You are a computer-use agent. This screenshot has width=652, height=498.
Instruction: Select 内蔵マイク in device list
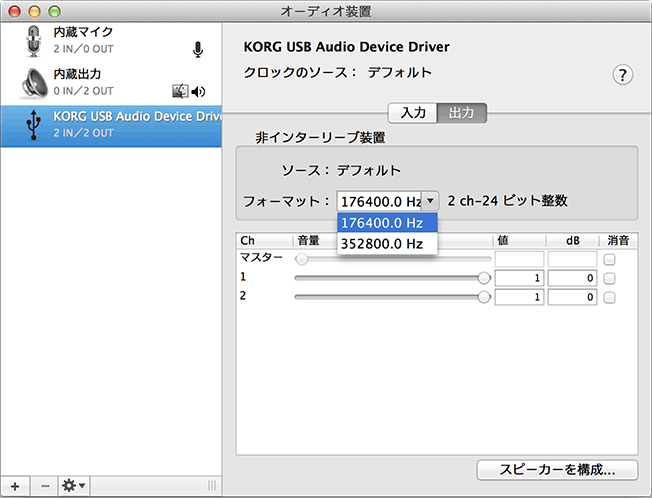111,41
